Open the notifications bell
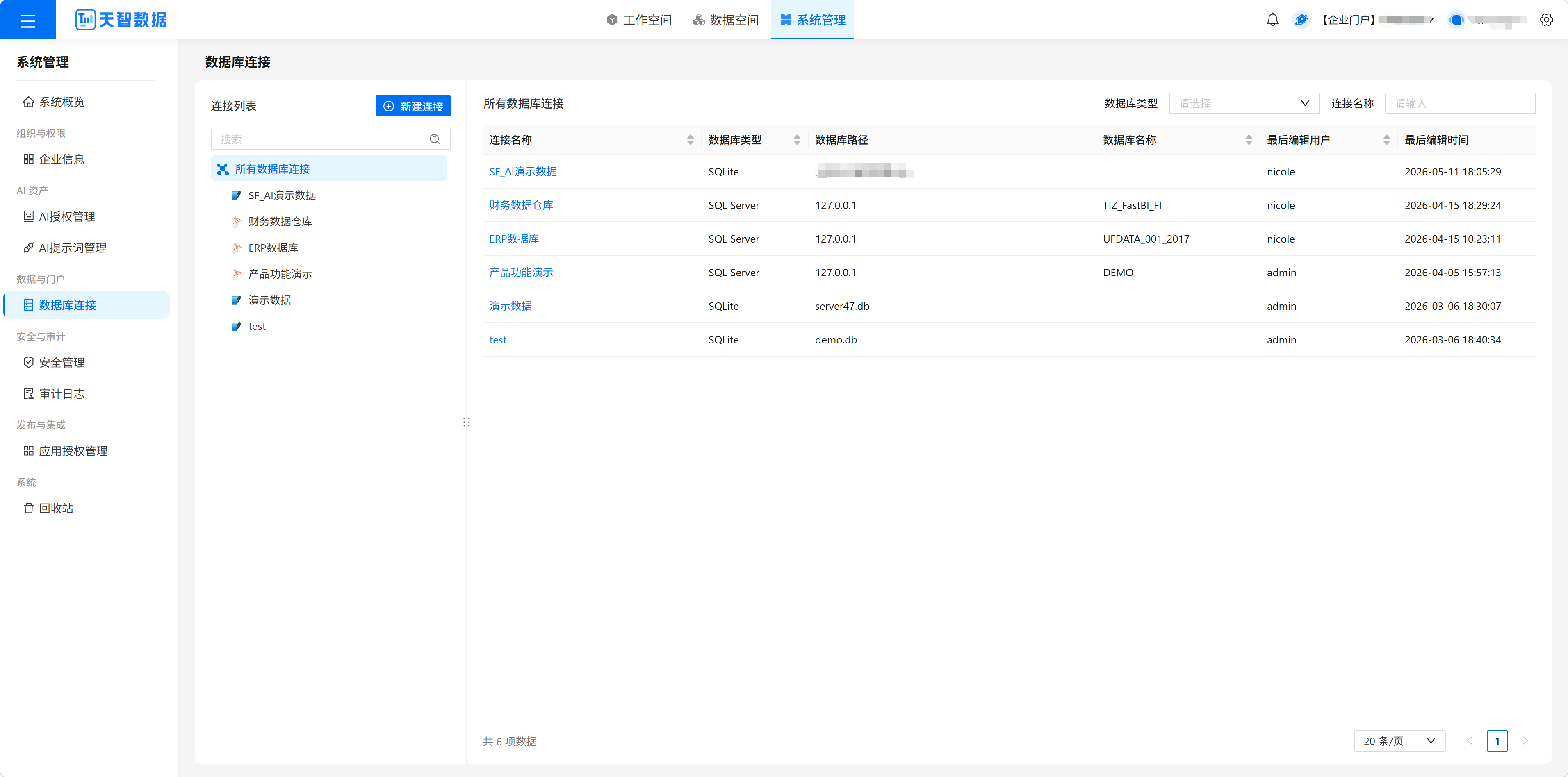Viewport: 1568px width, 777px height. click(x=1272, y=20)
